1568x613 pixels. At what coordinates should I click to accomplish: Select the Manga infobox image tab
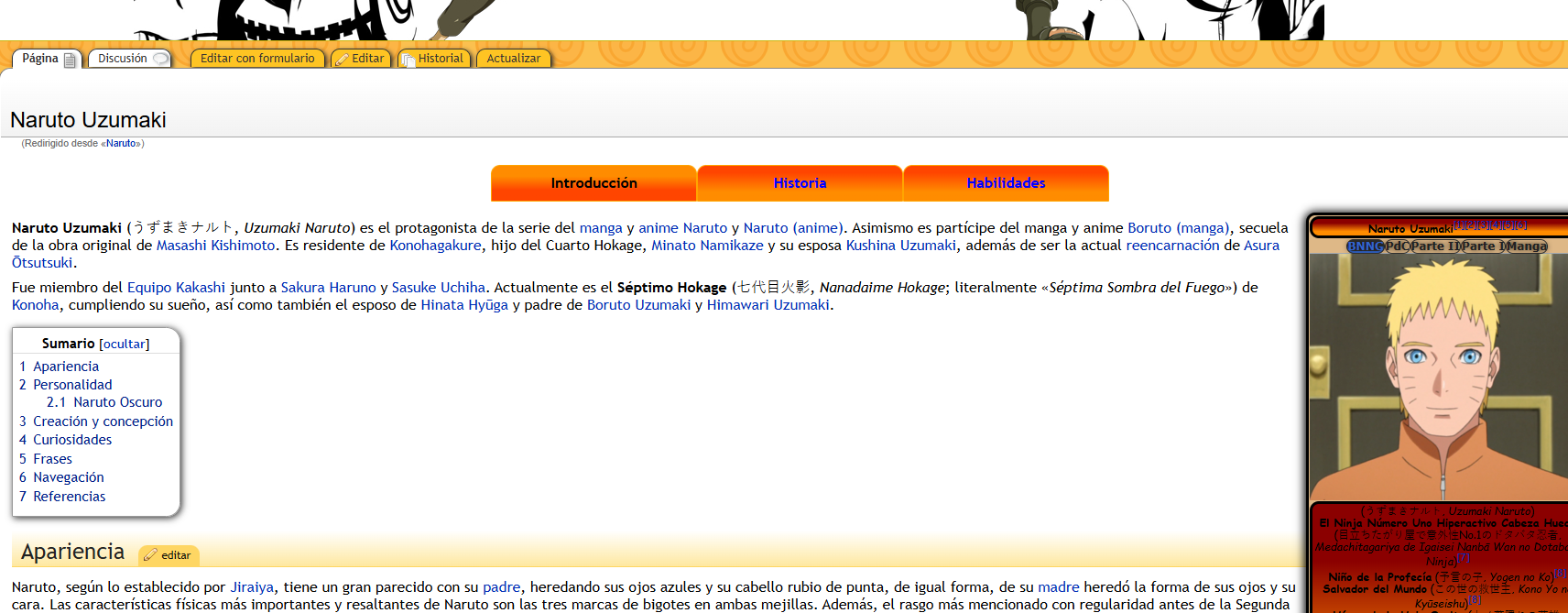(1527, 246)
